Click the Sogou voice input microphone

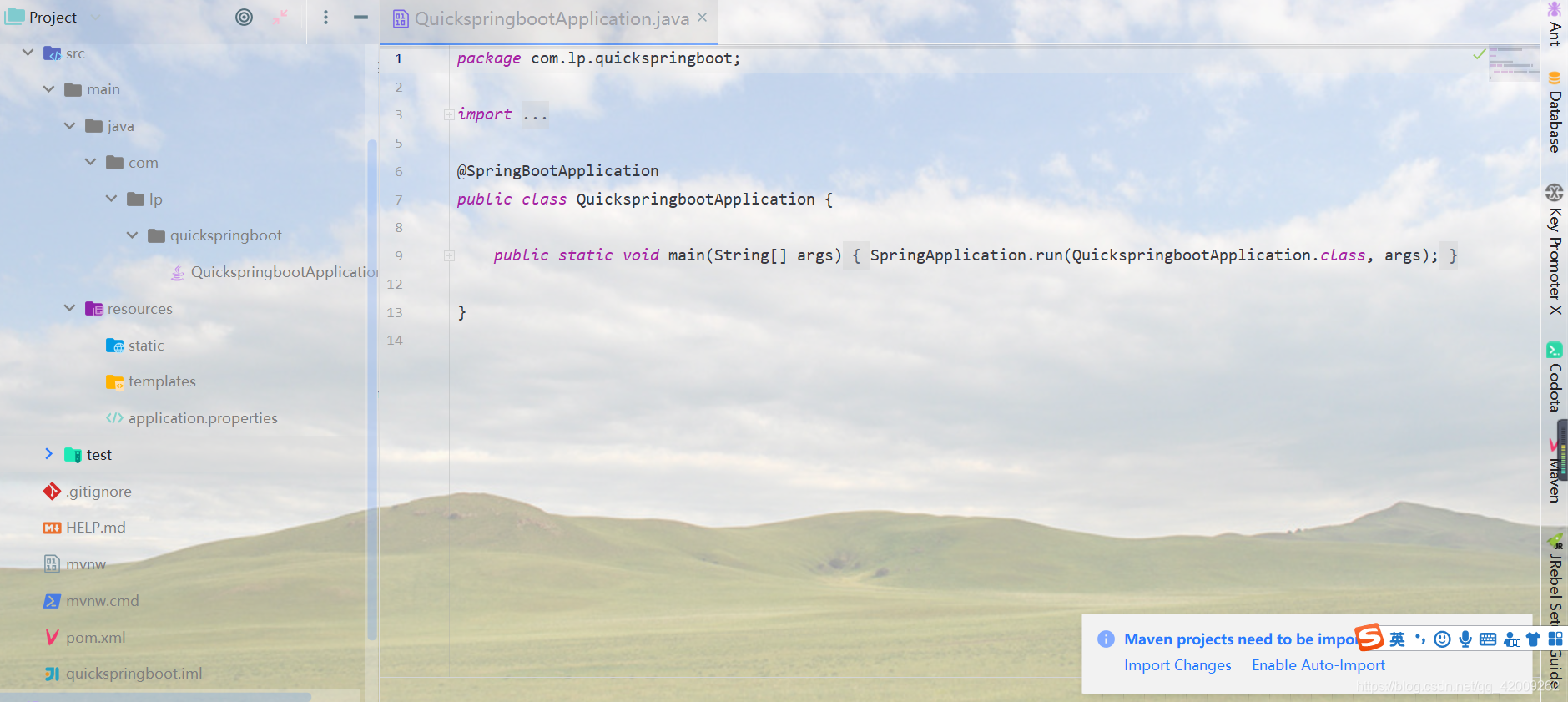1465,639
